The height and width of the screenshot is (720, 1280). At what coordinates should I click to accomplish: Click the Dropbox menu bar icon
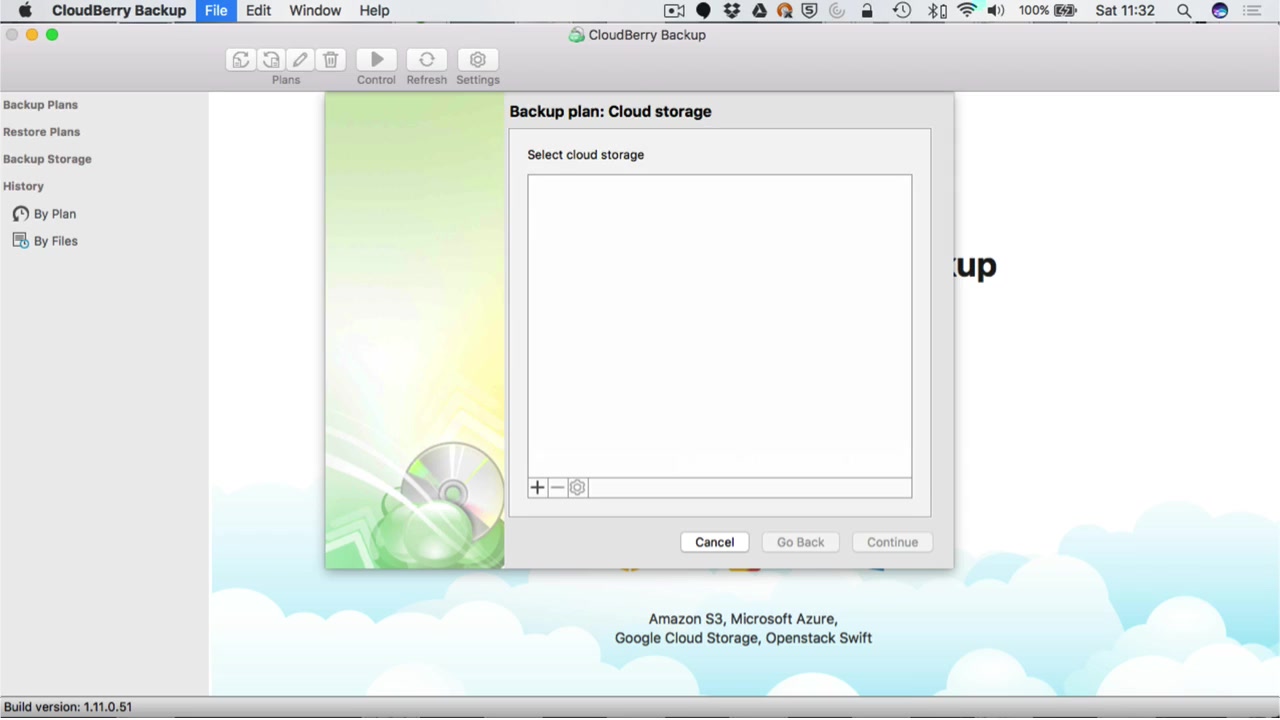732,11
